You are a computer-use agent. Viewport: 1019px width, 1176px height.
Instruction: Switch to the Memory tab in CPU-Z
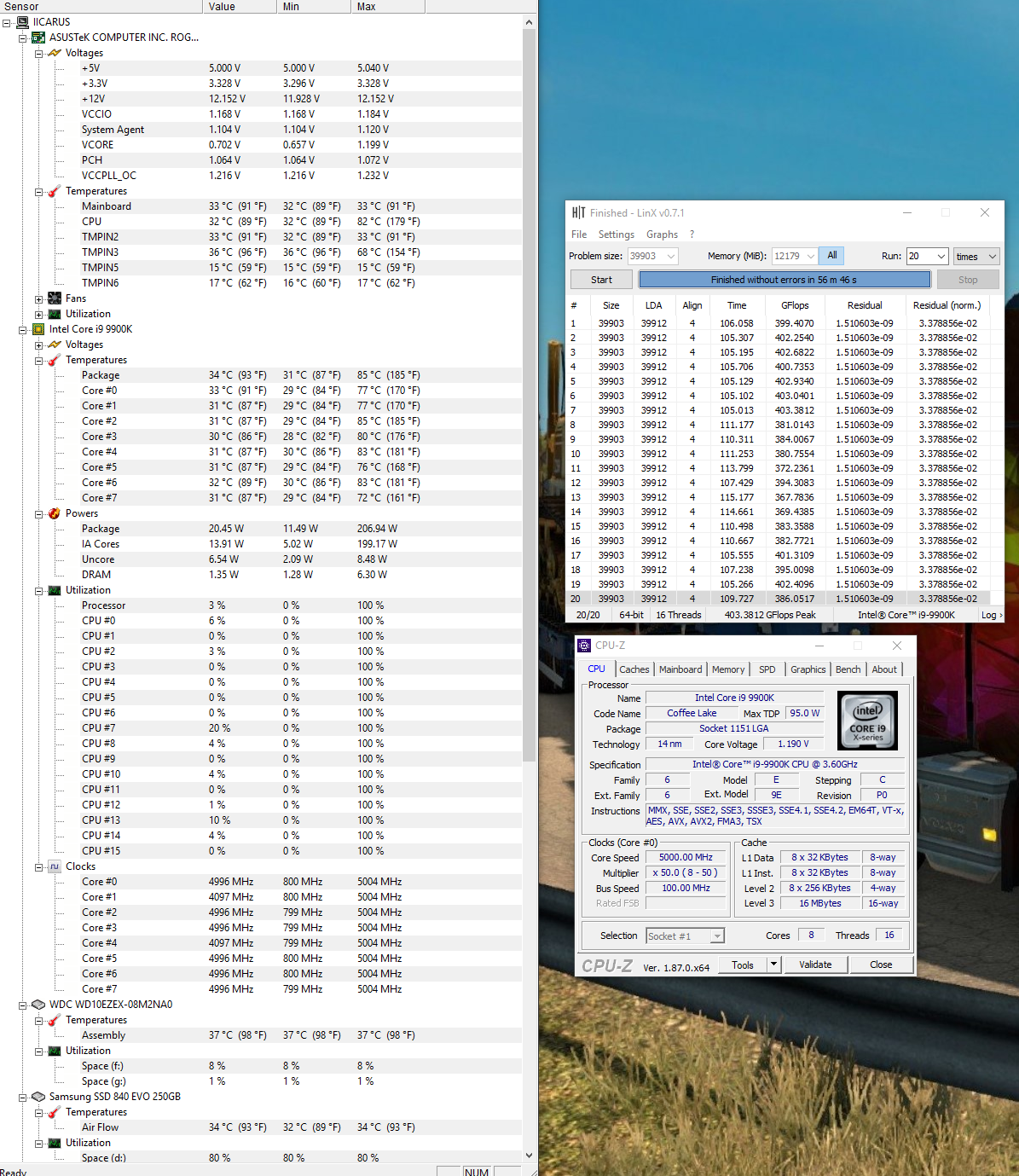click(x=728, y=669)
